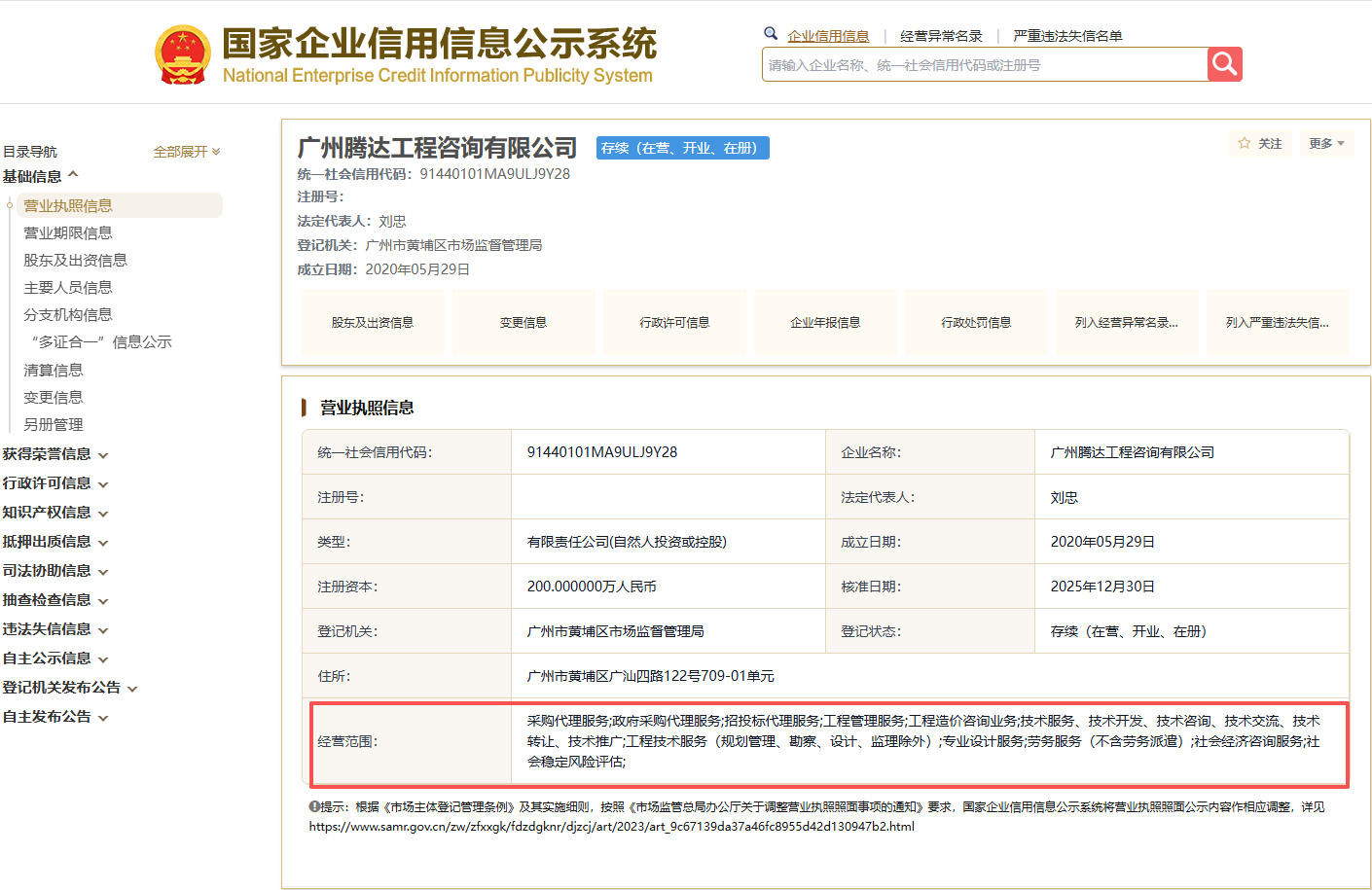Screen dimensions: 1372x890
Task: Focus the enterprise name search field
Action: pos(985,65)
